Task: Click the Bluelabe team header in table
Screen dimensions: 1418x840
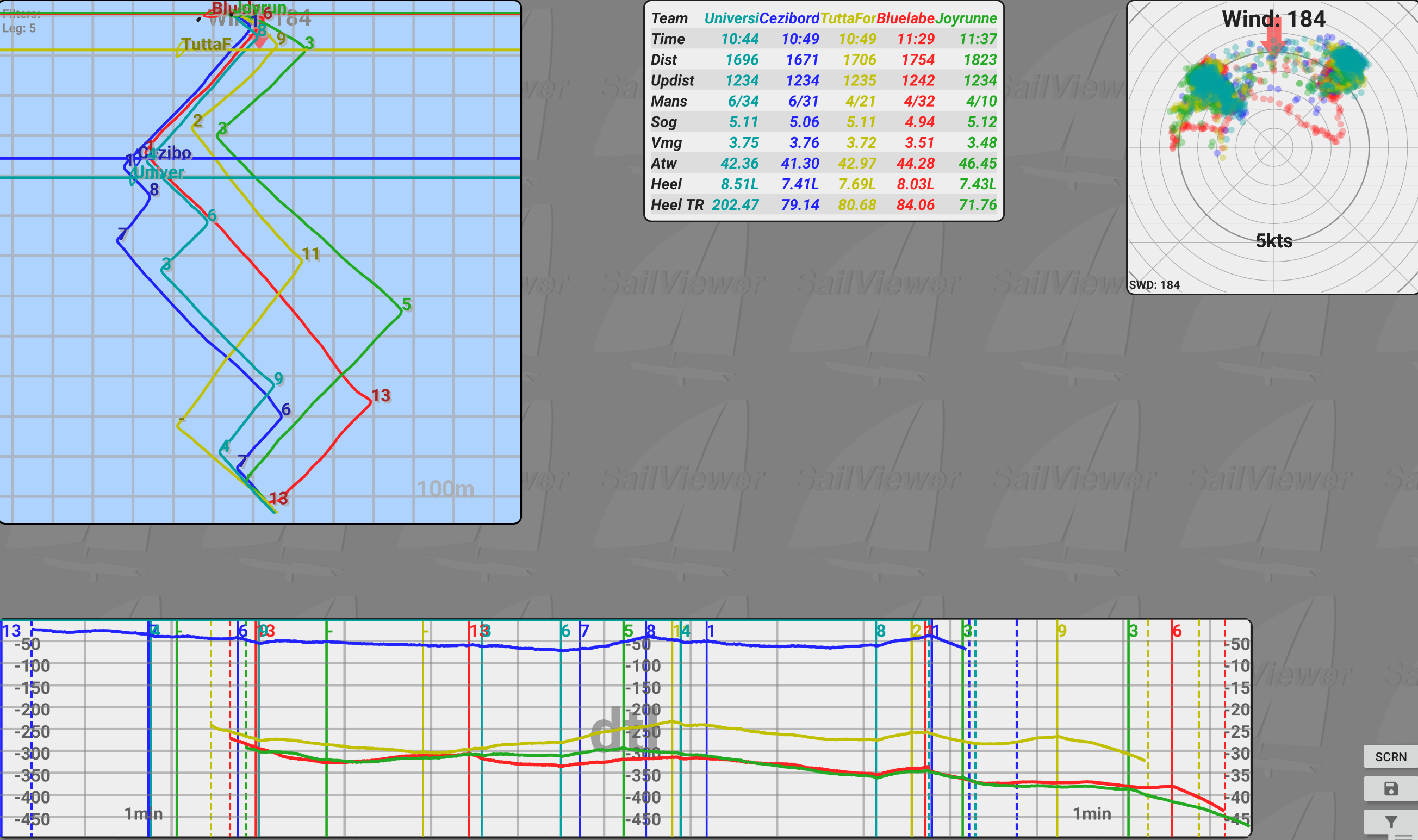Action: tap(905, 18)
